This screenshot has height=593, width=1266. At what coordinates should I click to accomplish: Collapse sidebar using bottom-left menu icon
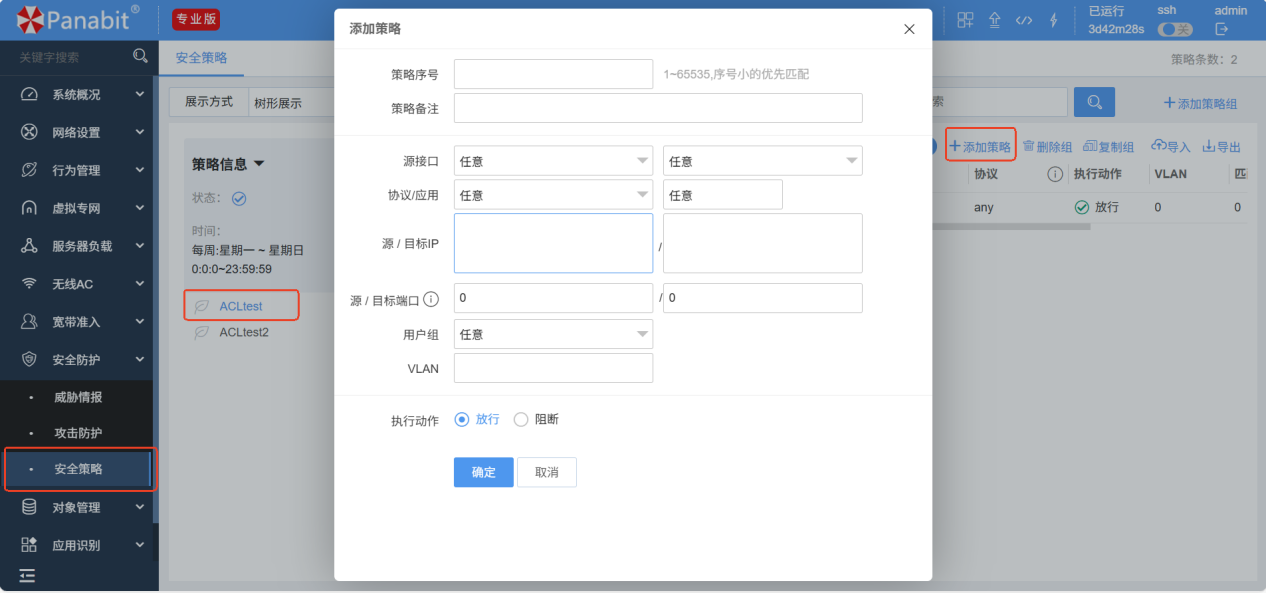pyautogui.click(x=27, y=575)
